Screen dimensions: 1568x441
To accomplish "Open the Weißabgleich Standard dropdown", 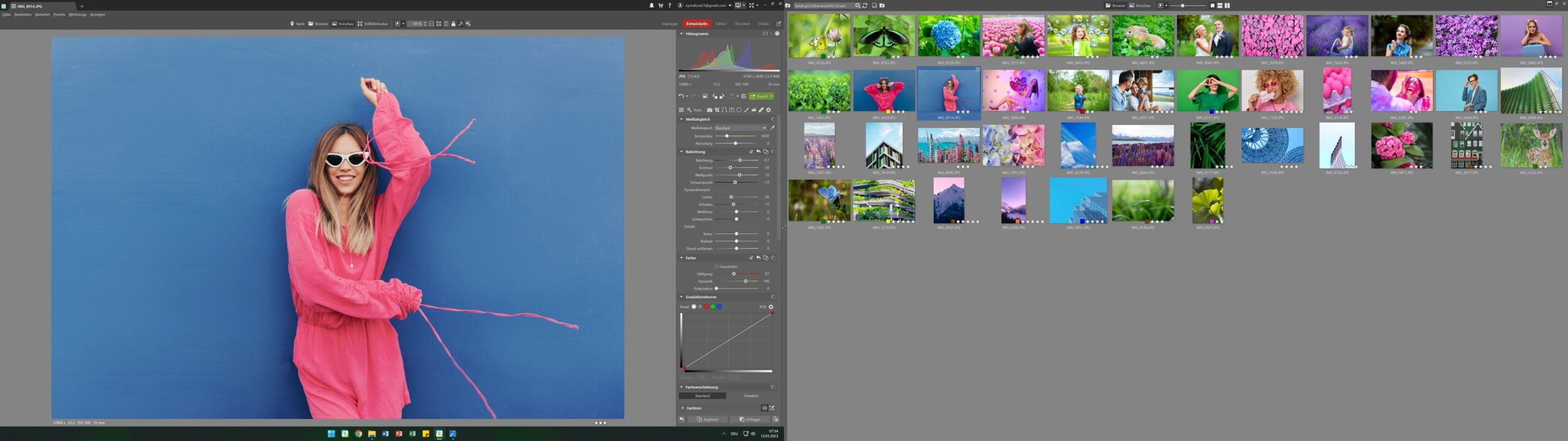I will [x=741, y=128].
